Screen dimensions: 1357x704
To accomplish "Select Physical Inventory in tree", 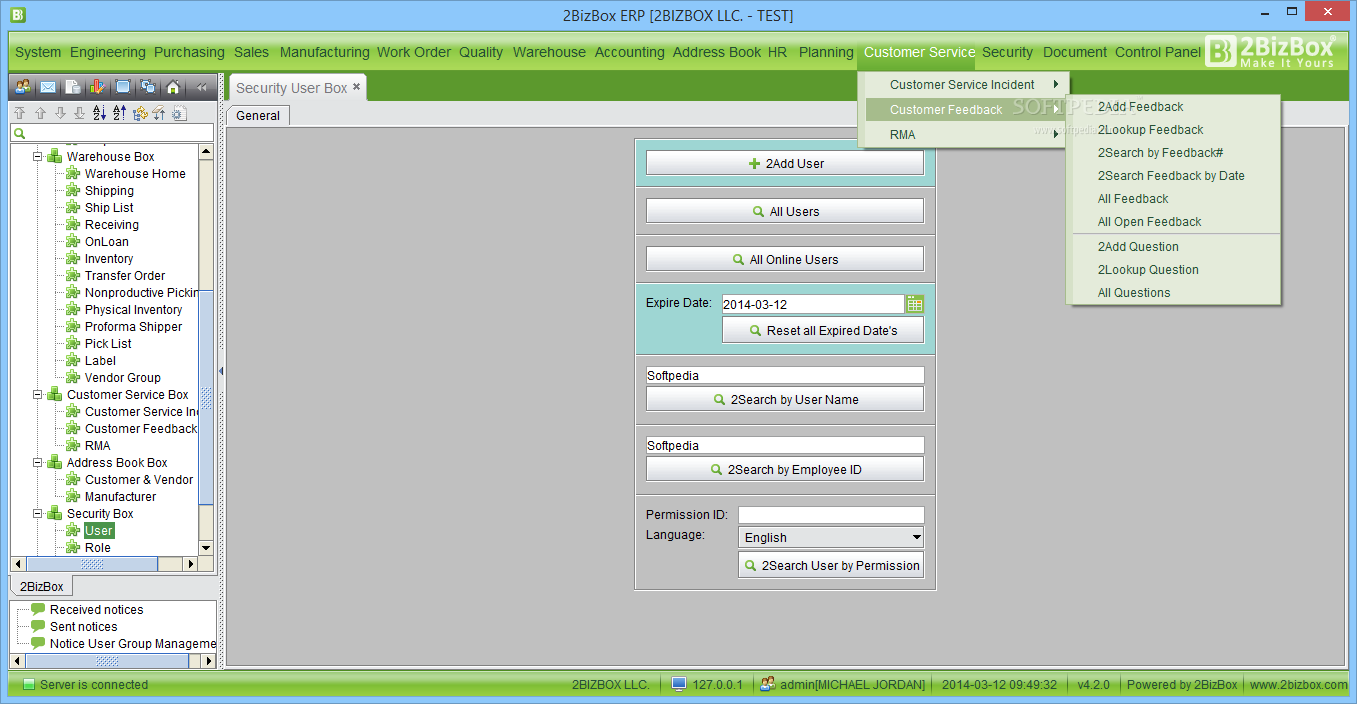I will click(x=133, y=310).
